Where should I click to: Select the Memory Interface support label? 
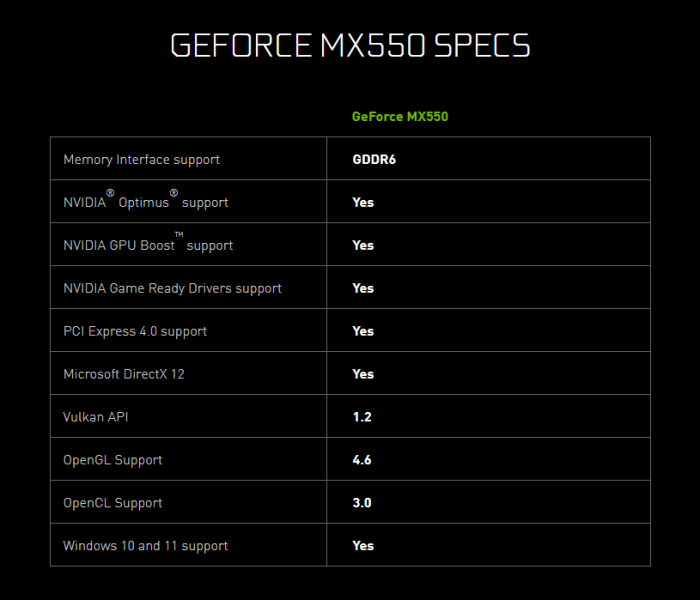pos(141,159)
